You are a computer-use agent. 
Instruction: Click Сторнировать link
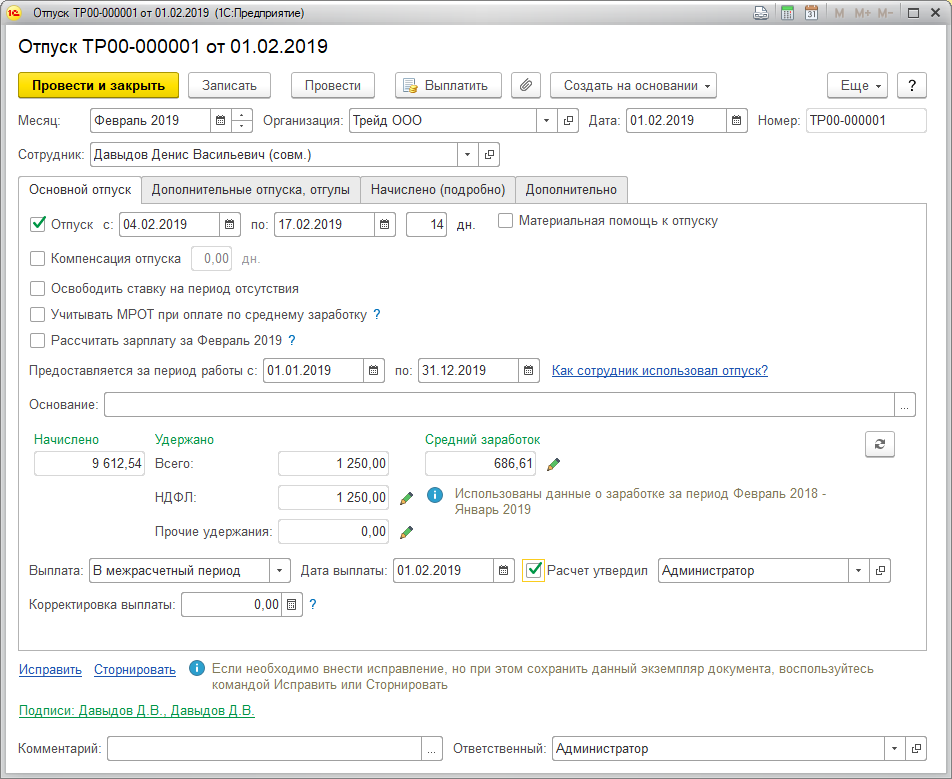coord(135,670)
